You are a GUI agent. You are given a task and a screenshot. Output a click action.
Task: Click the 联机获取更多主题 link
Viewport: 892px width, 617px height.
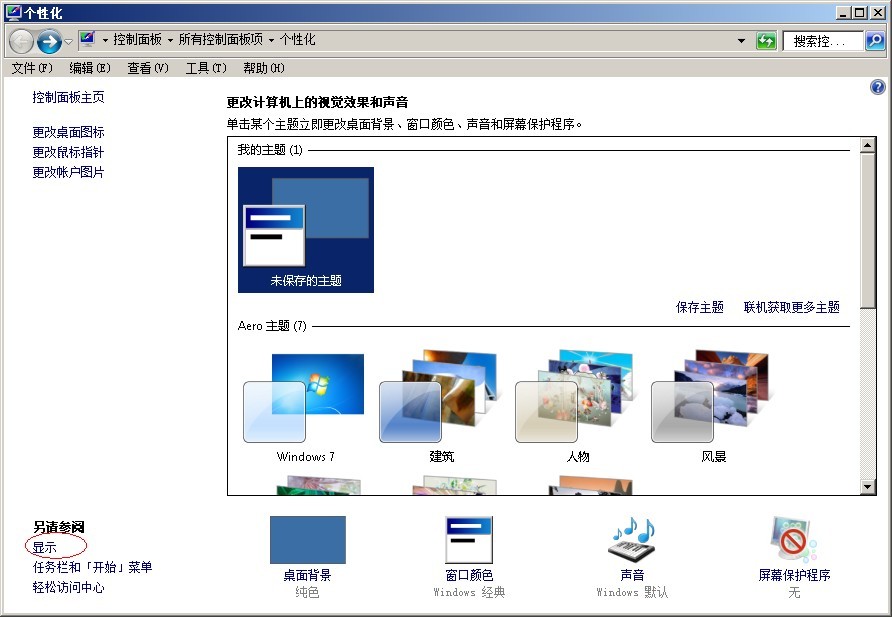coord(791,307)
